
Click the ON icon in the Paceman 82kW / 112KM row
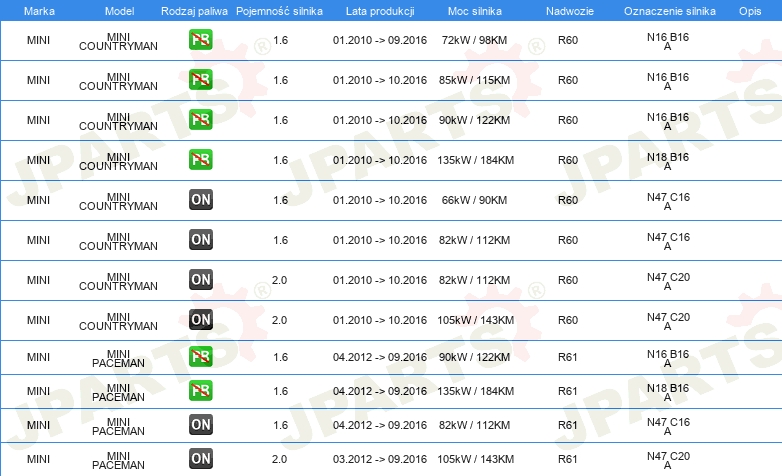[200, 425]
